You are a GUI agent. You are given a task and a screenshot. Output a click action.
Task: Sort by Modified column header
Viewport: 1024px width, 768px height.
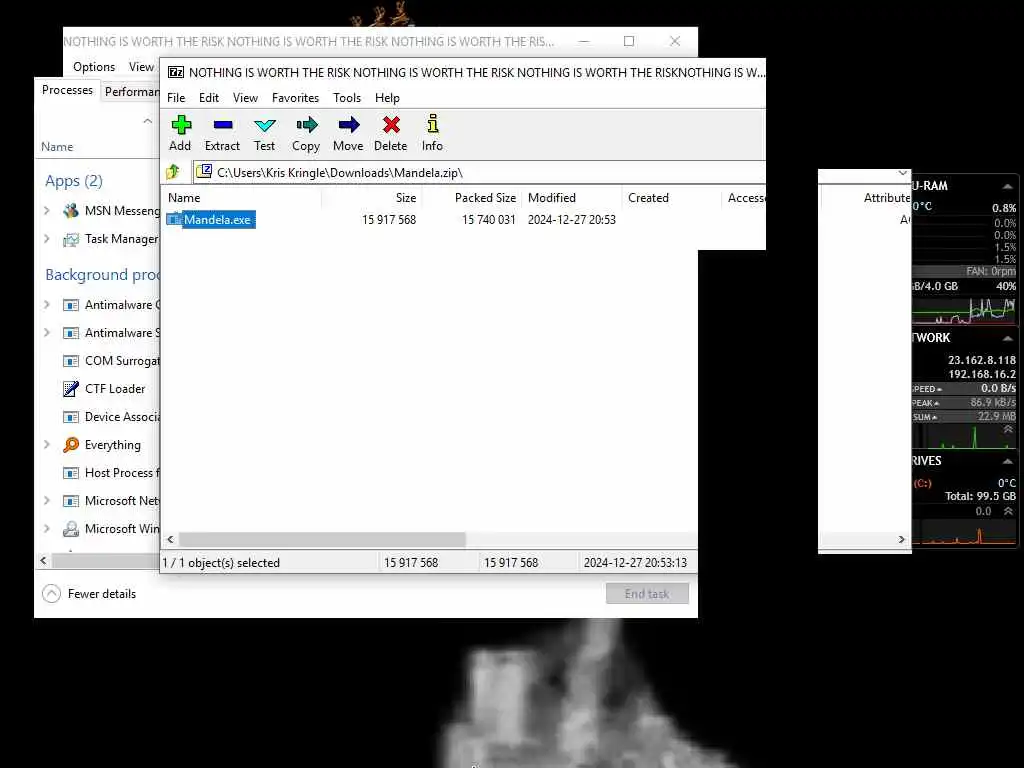[x=571, y=198]
